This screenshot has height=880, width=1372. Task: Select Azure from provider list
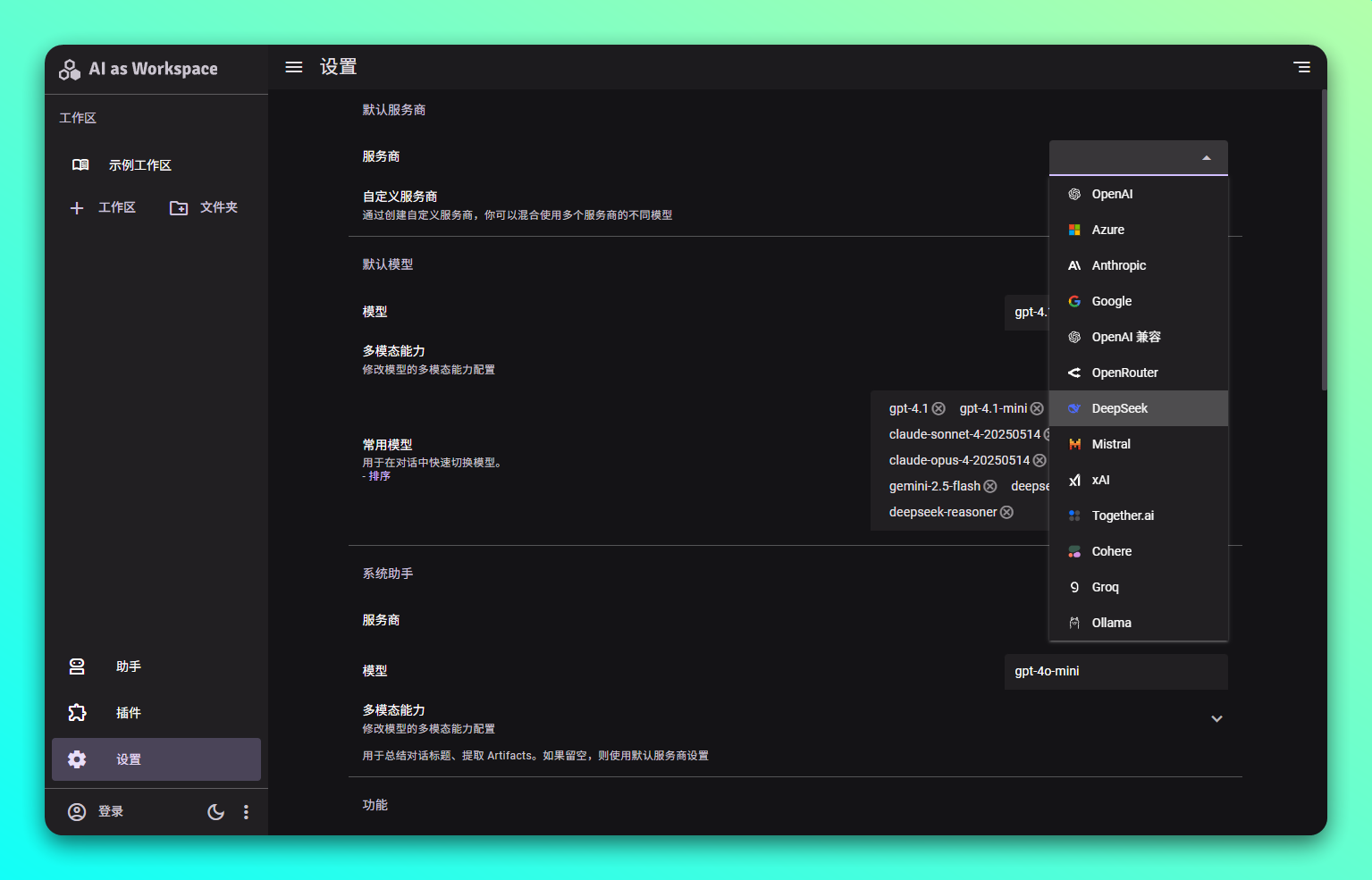(x=1139, y=230)
